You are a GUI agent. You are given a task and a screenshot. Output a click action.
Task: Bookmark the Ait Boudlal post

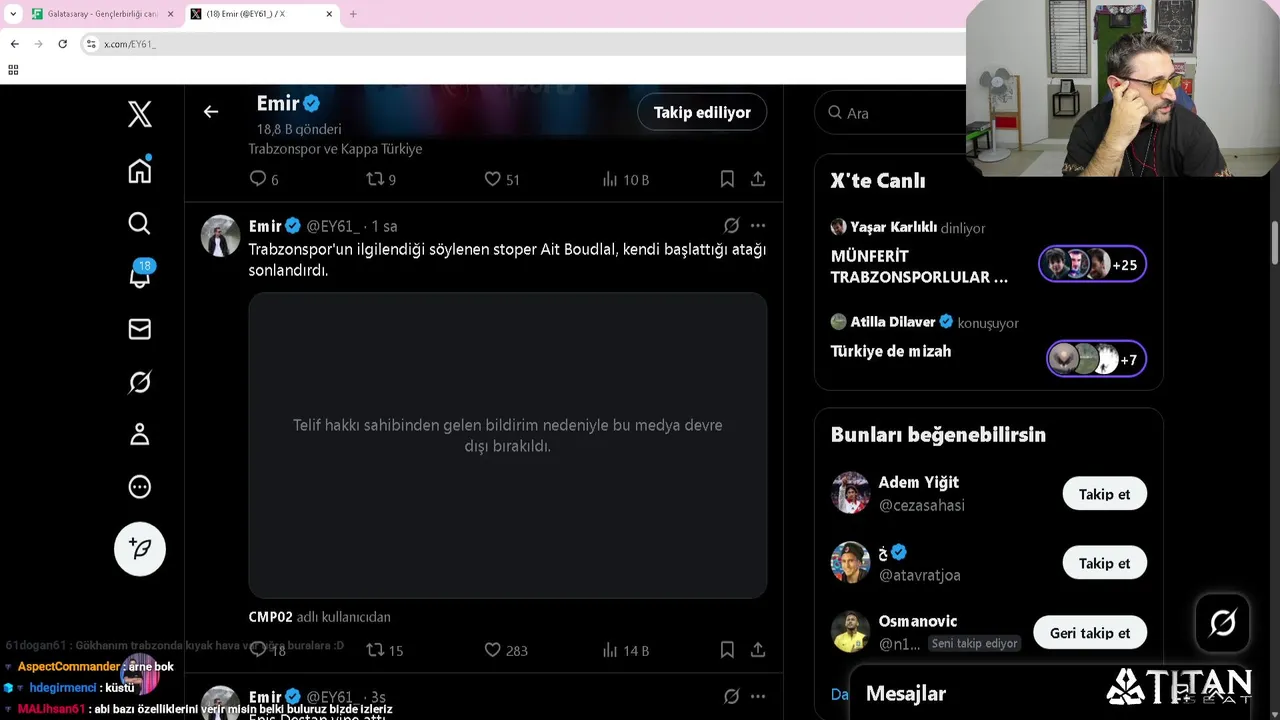click(727, 650)
